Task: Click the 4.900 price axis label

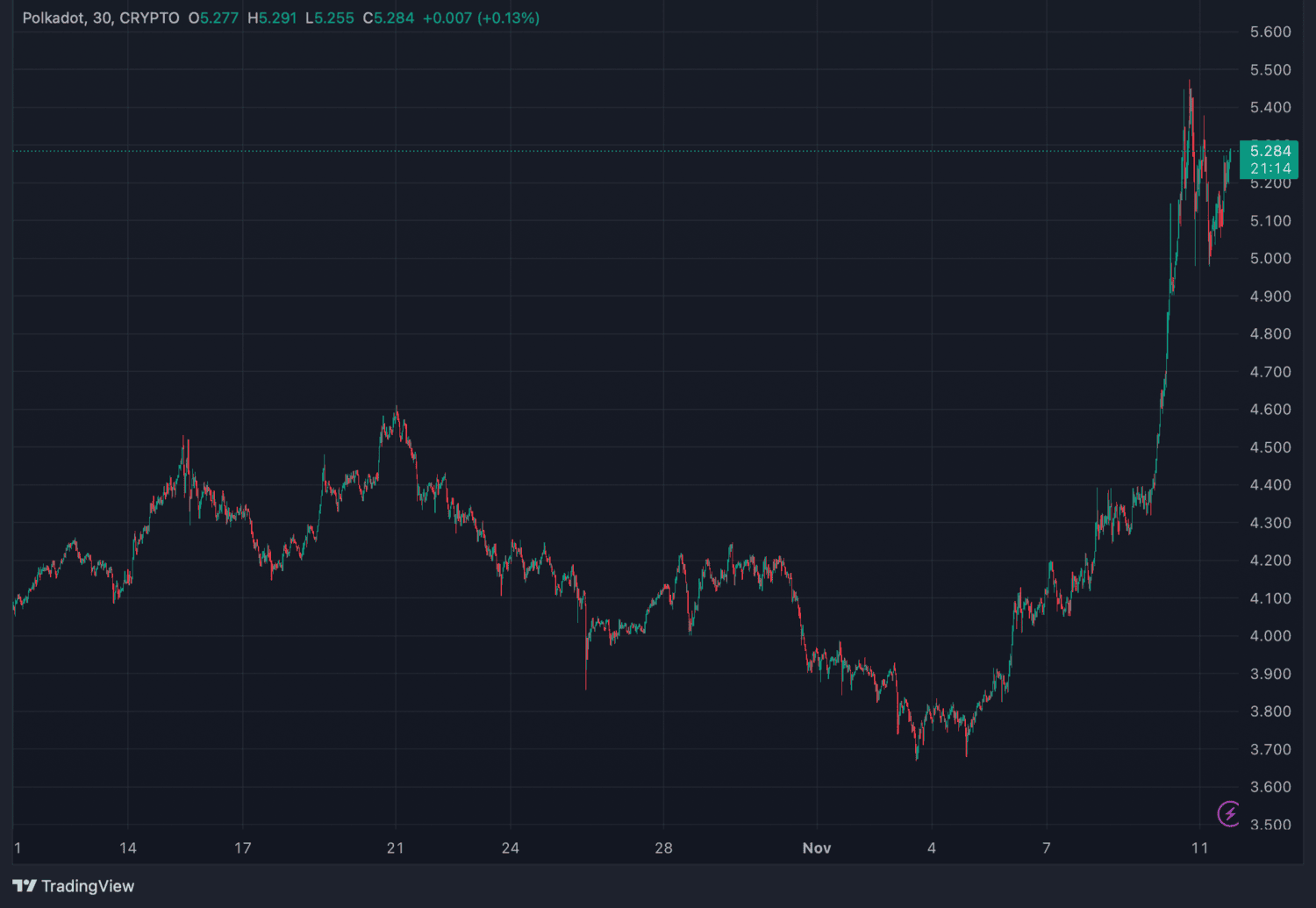Action: click(1270, 296)
